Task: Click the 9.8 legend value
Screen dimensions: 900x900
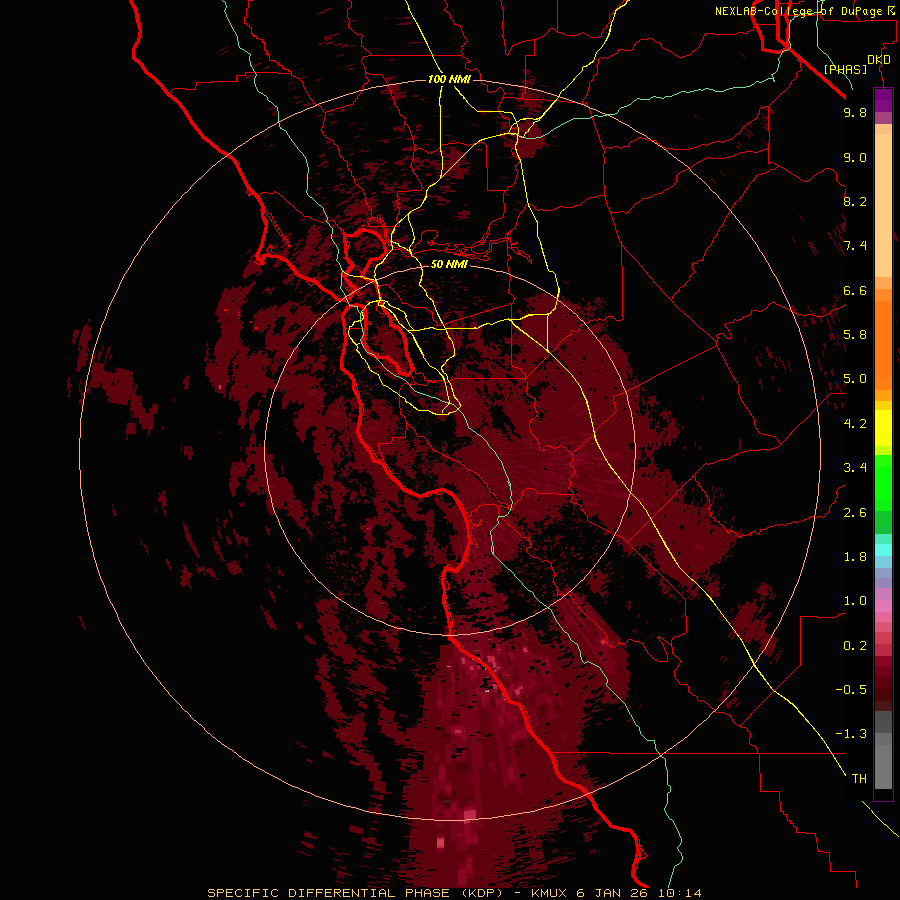Action: (x=855, y=112)
